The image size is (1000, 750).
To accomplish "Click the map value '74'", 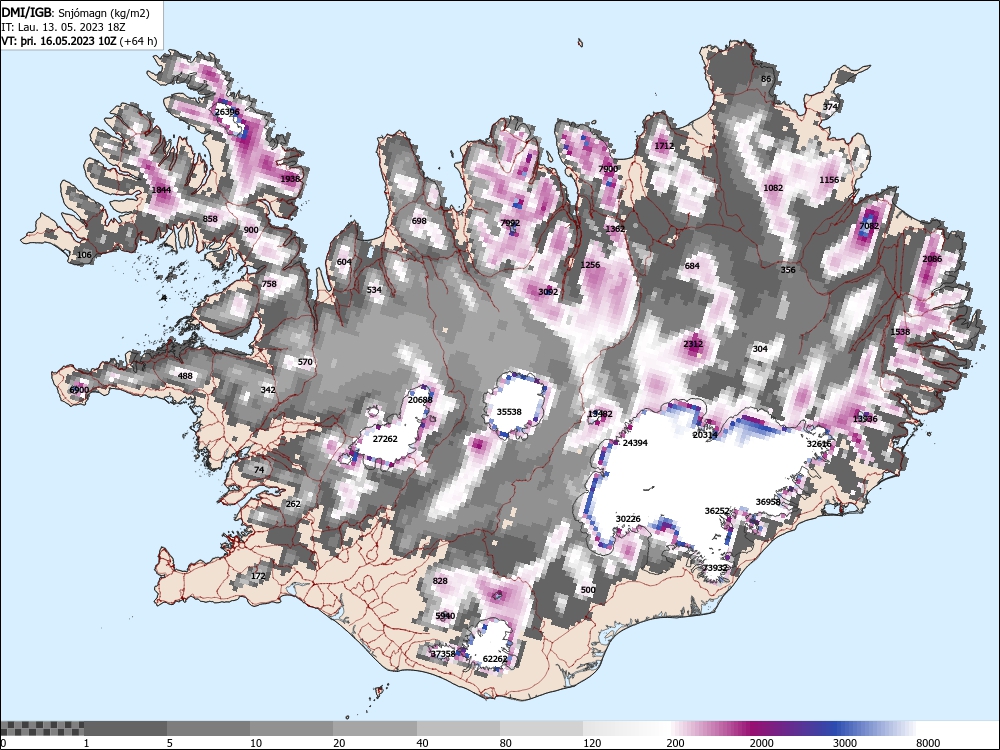I will click(258, 470).
